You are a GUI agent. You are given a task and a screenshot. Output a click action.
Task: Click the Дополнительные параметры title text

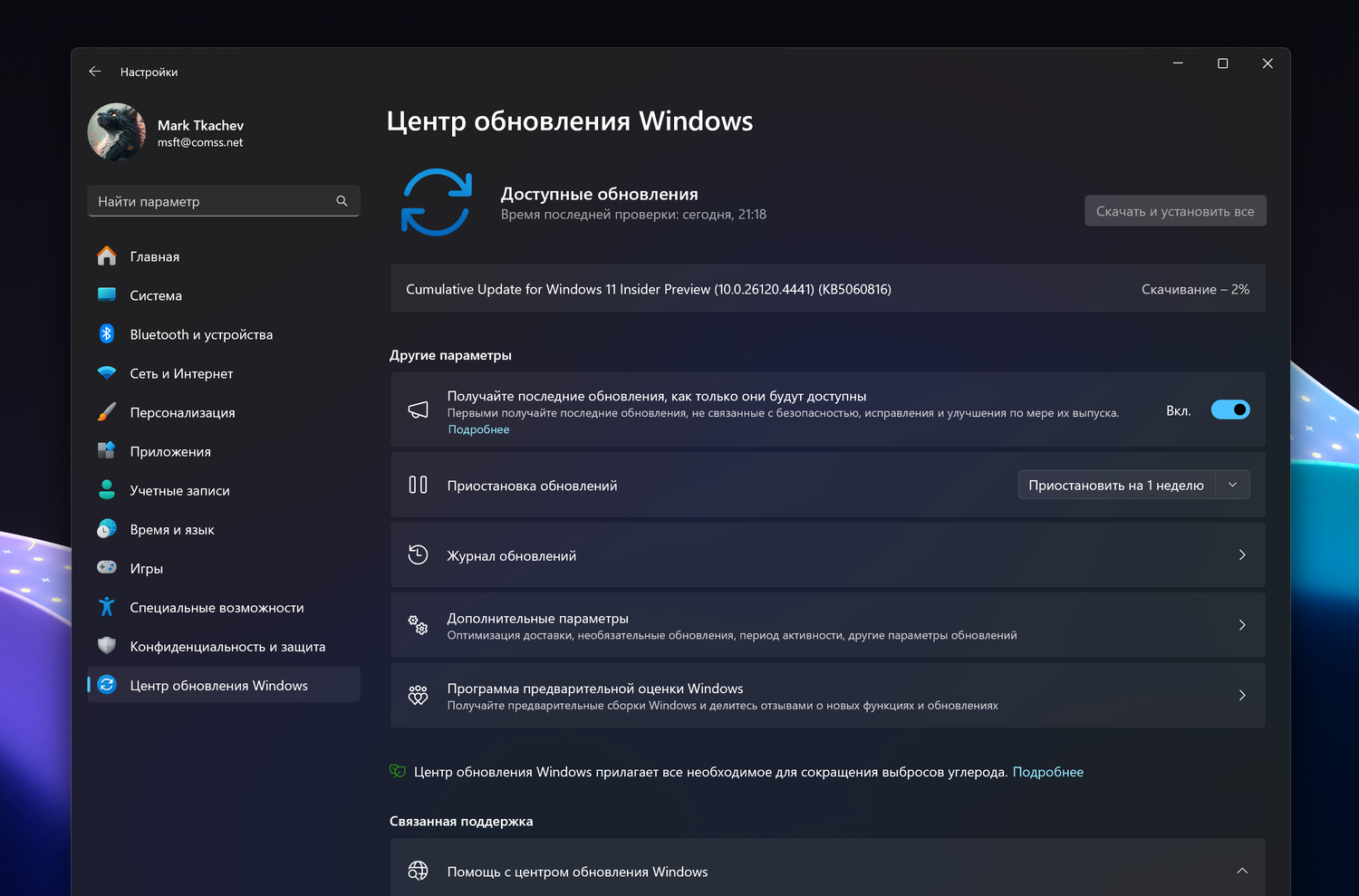tap(537, 618)
